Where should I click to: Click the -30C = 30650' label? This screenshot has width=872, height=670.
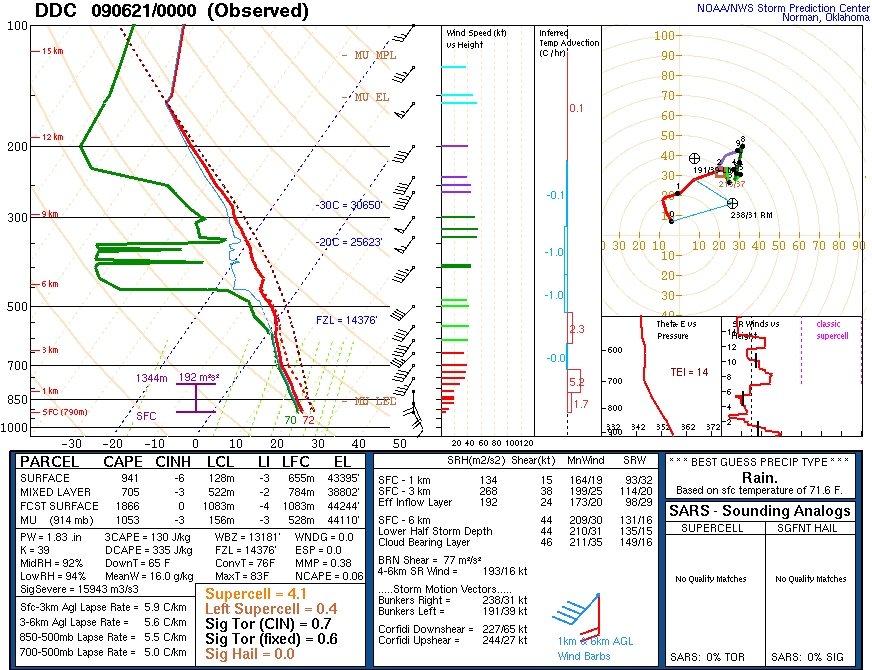[349, 205]
